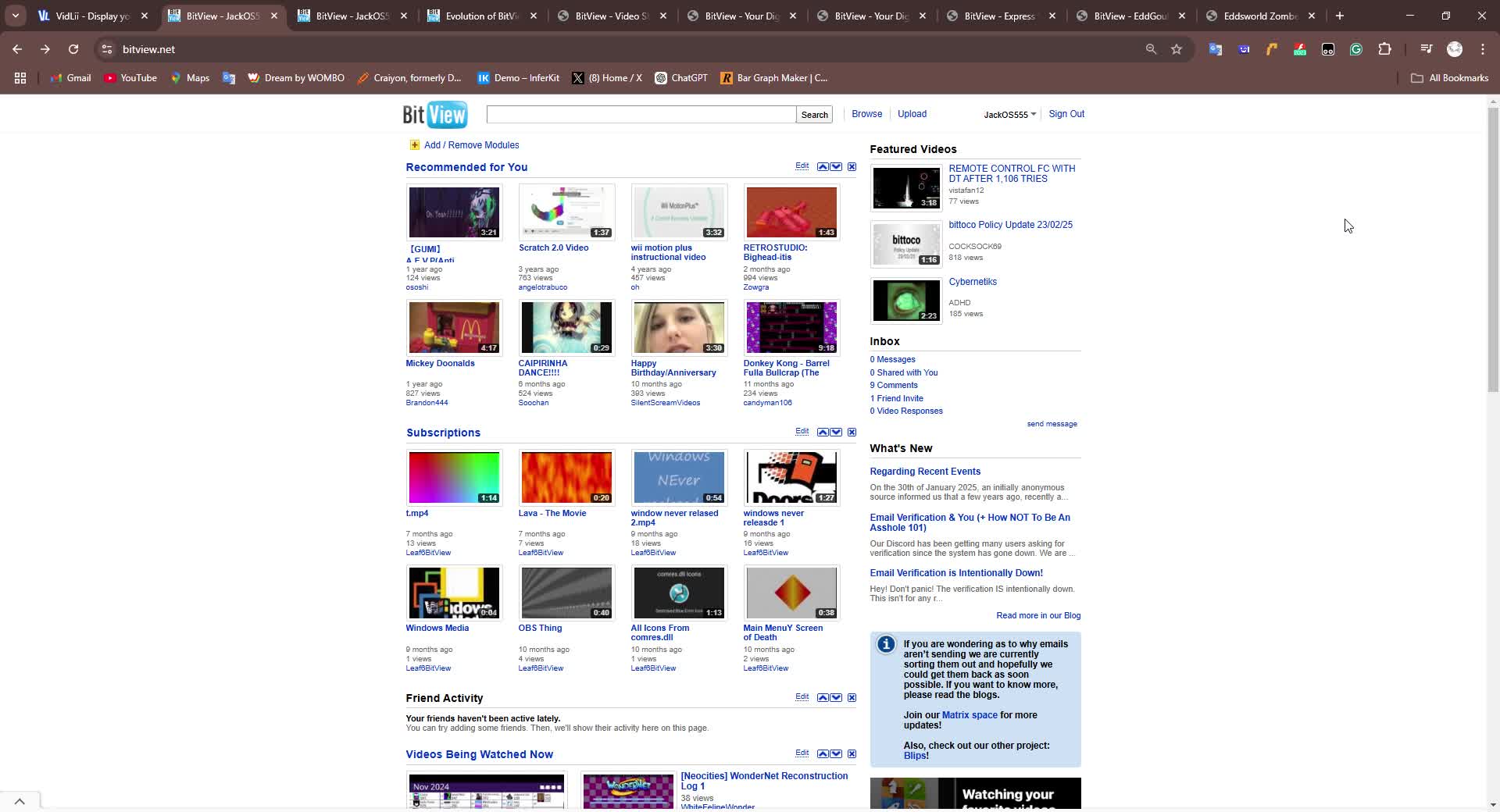Open tab search dropdown arrow
The width and height of the screenshot is (1500, 812).
click(x=15, y=16)
